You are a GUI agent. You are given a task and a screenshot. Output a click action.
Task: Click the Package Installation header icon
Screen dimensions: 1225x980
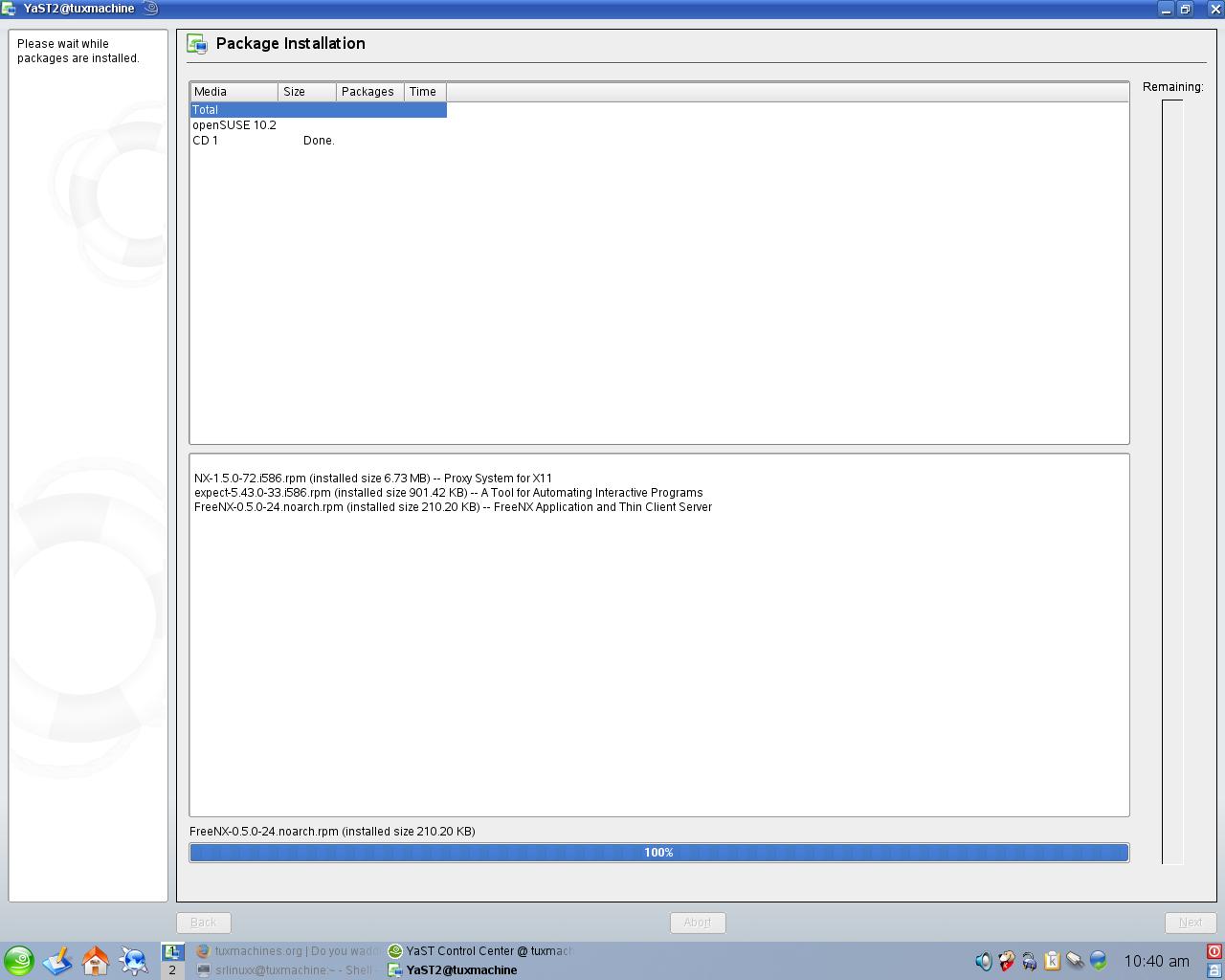(197, 44)
